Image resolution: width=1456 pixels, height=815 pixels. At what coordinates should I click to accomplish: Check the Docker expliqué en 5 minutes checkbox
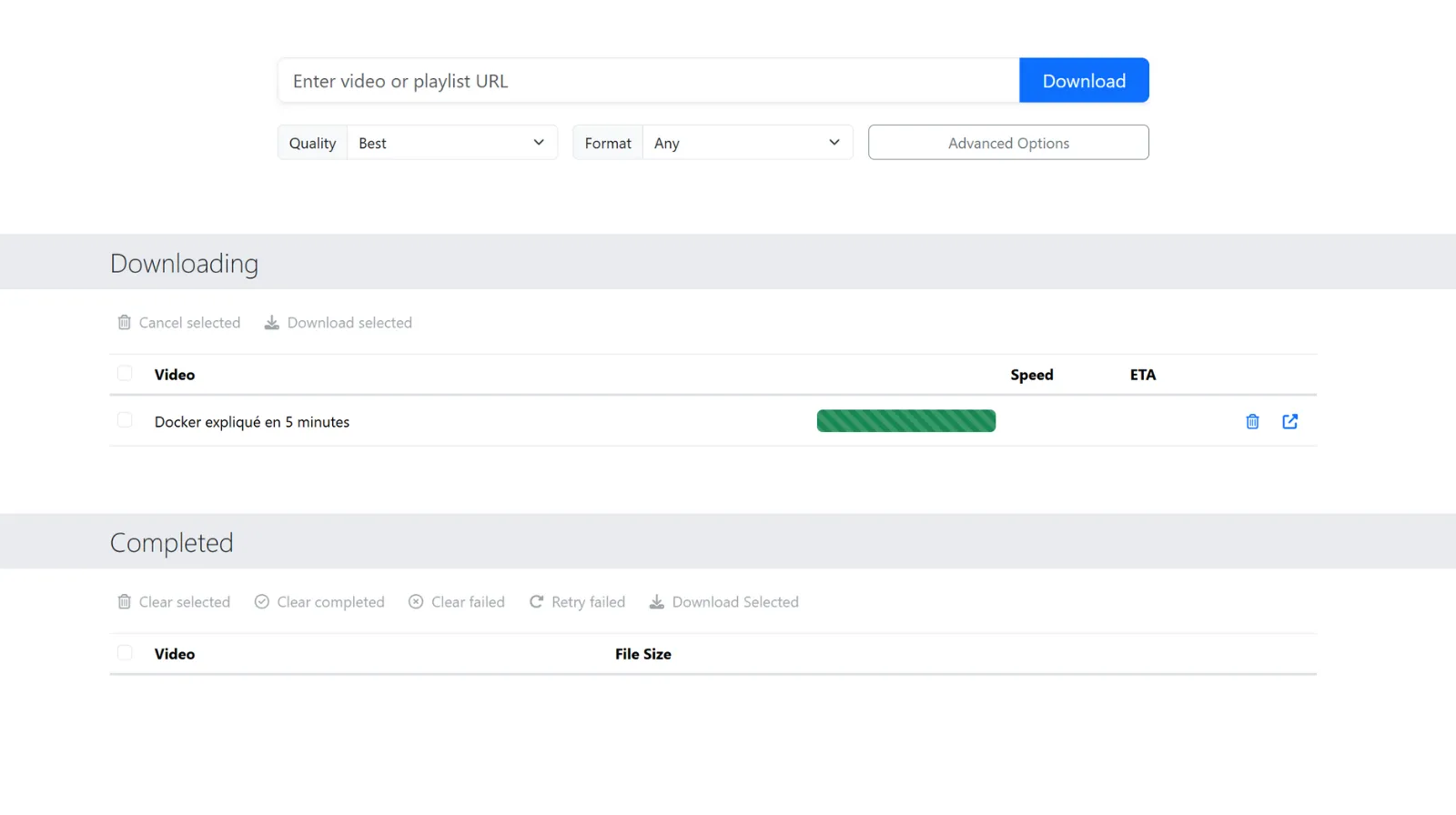pyautogui.click(x=125, y=420)
